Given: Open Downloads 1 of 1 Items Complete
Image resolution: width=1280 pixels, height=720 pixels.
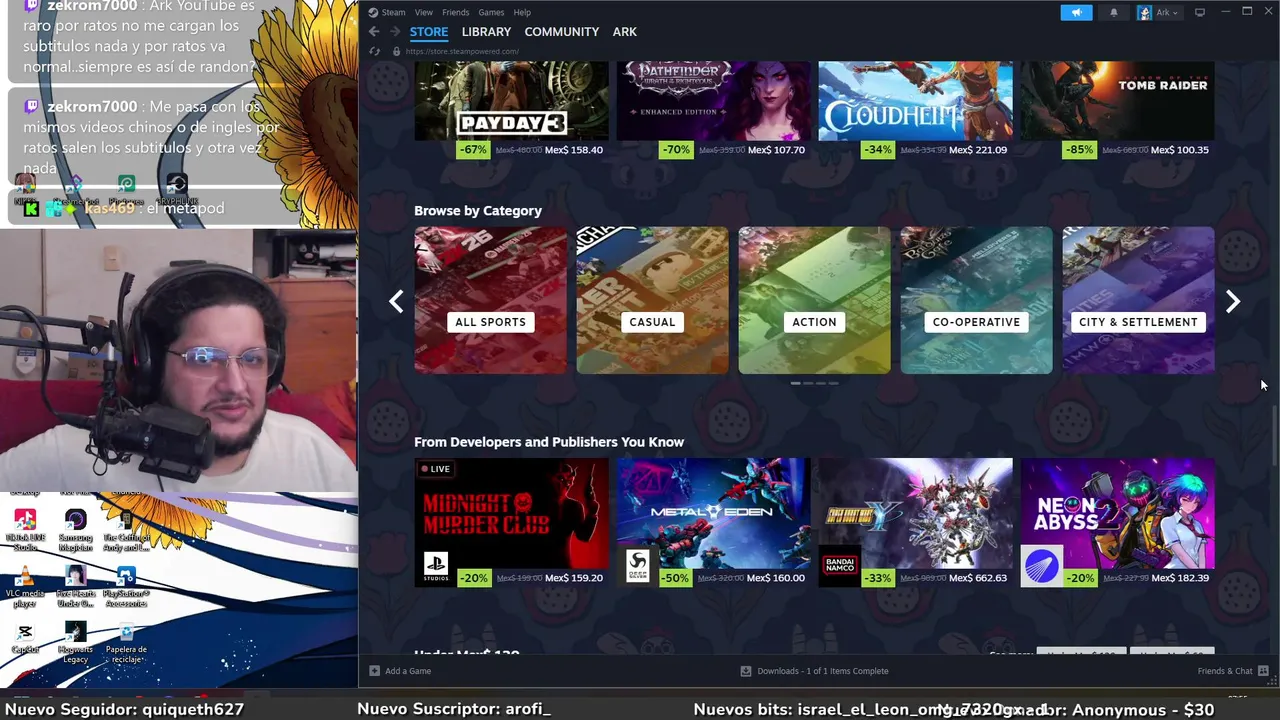Looking at the screenshot, I should tap(814, 671).
